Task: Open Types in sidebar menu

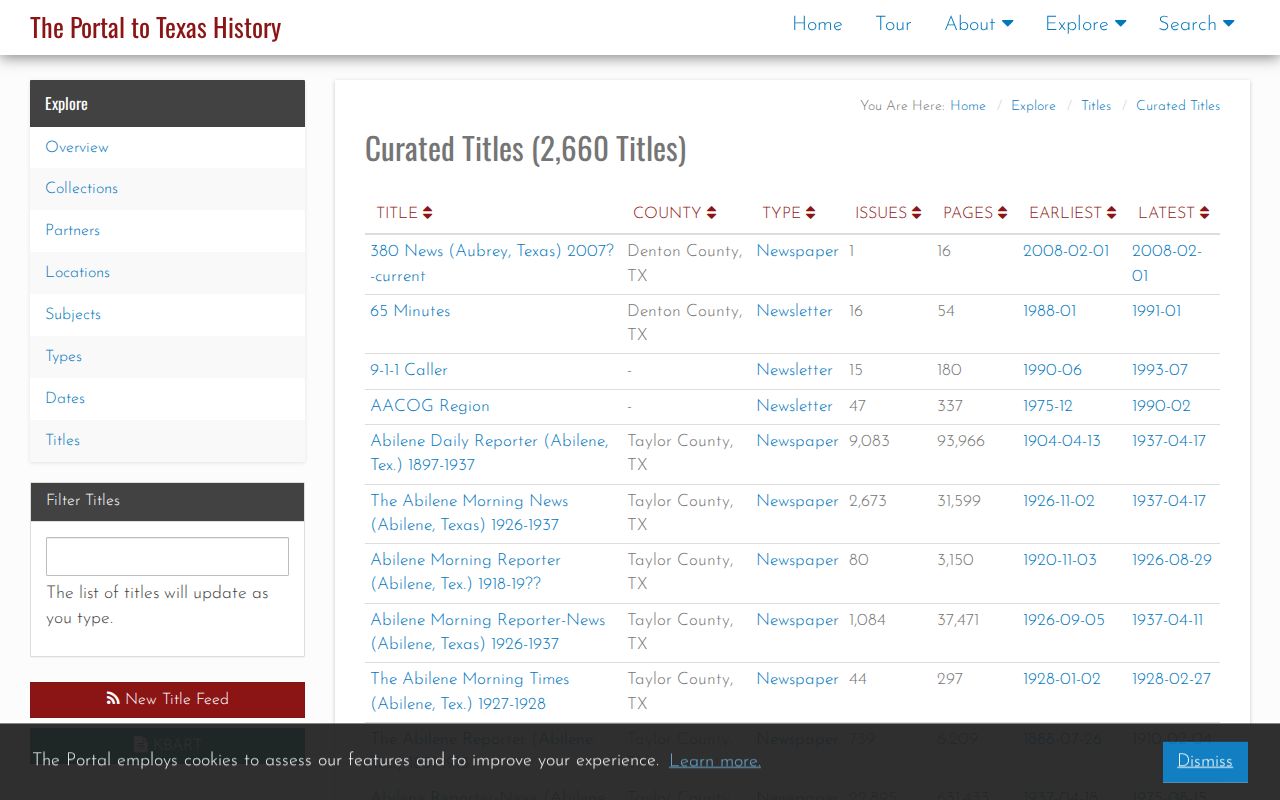Action: tap(167, 356)
